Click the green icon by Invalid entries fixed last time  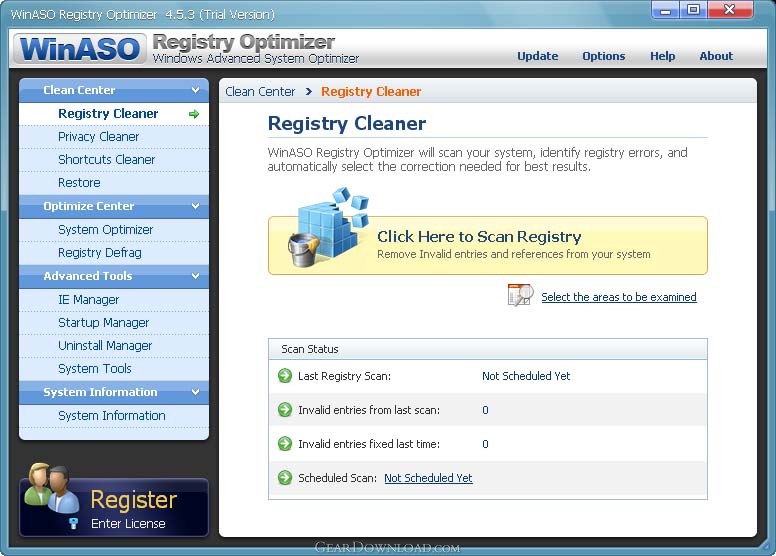click(x=285, y=444)
